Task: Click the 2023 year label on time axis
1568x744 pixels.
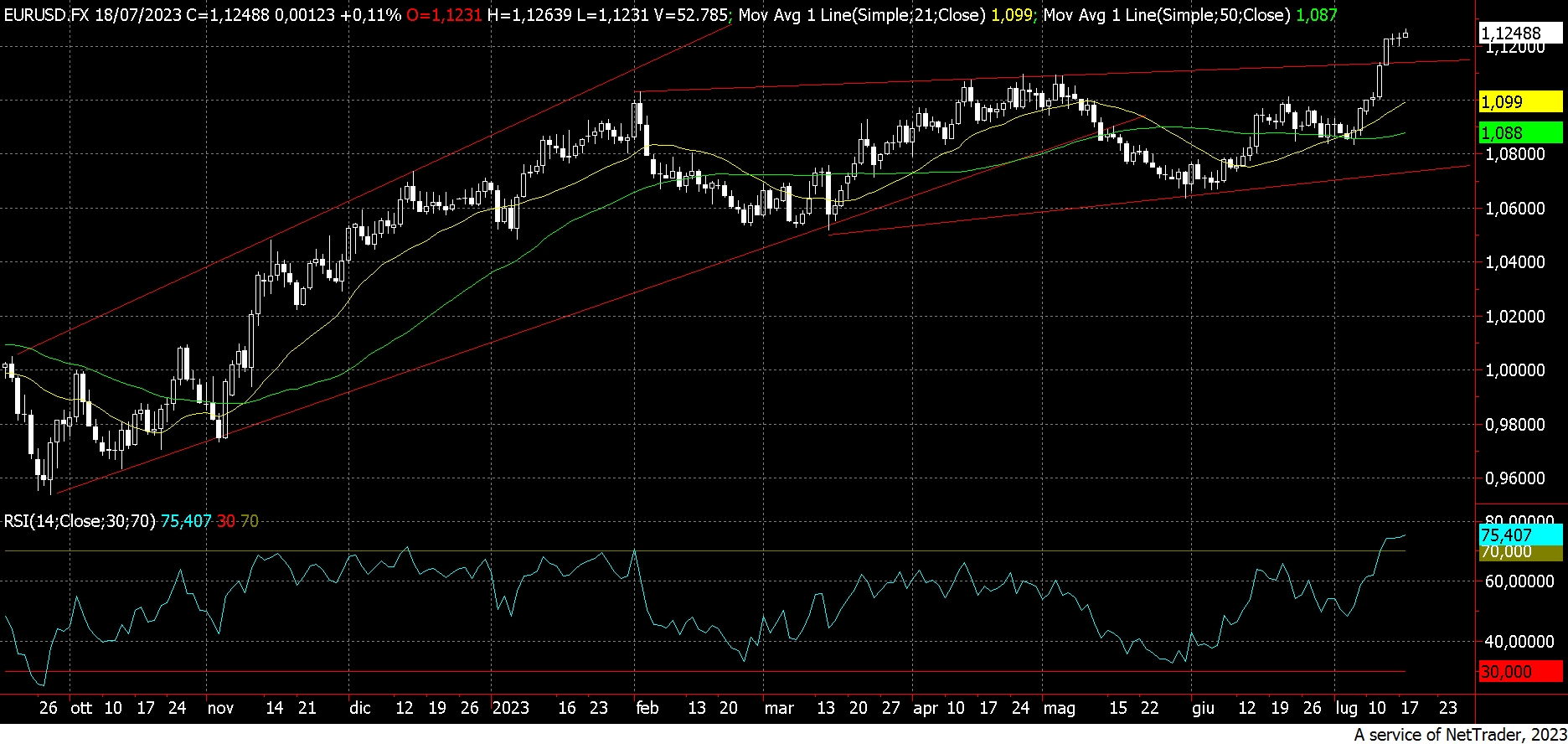Action: tap(511, 708)
